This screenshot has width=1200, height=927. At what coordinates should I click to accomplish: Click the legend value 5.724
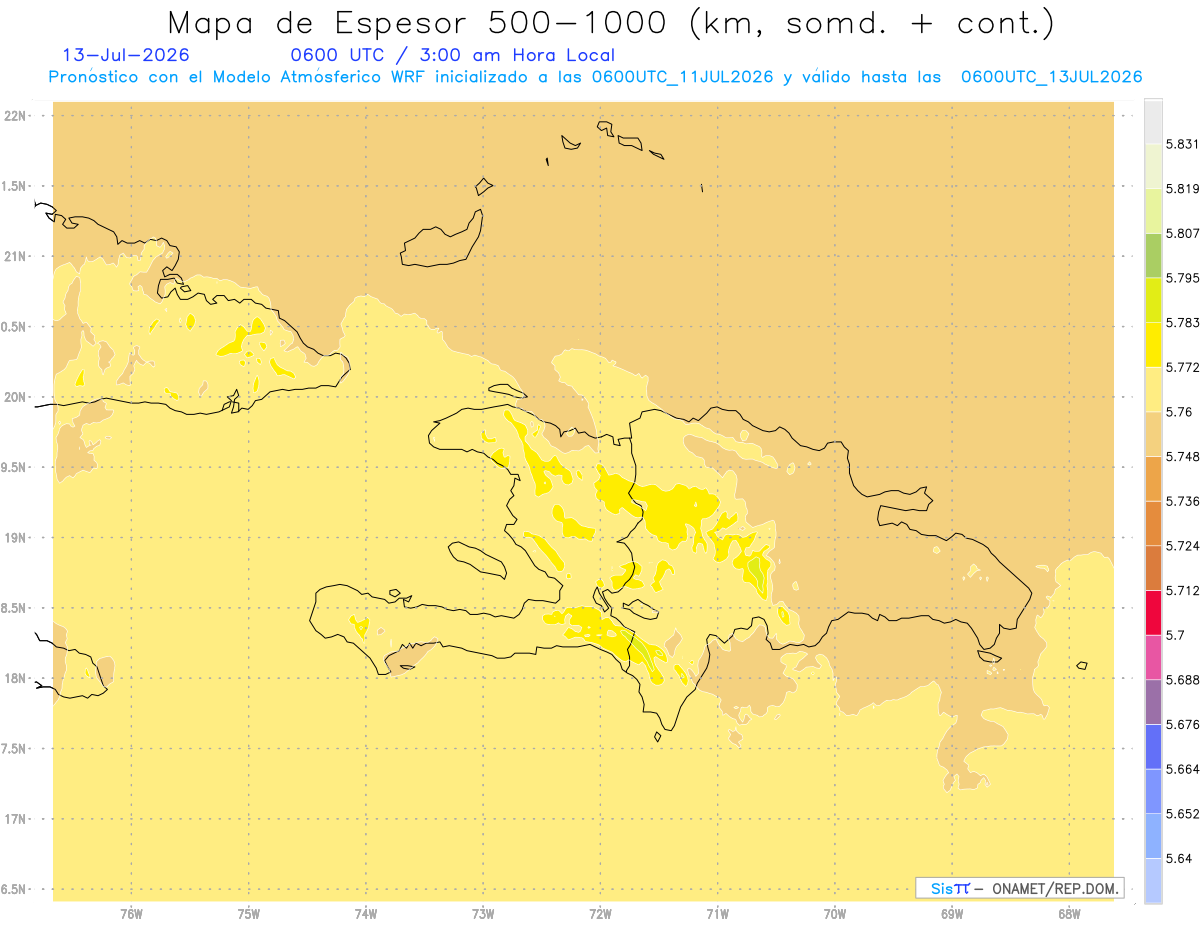coord(1182,546)
